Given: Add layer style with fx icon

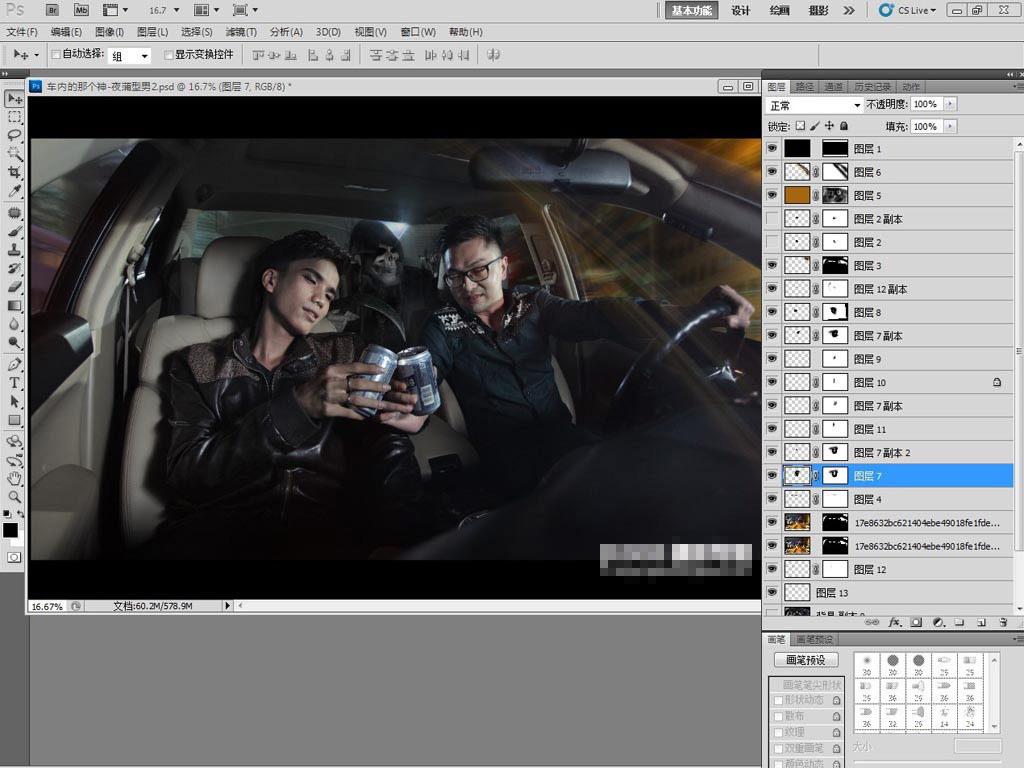Looking at the screenshot, I should click(x=894, y=622).
